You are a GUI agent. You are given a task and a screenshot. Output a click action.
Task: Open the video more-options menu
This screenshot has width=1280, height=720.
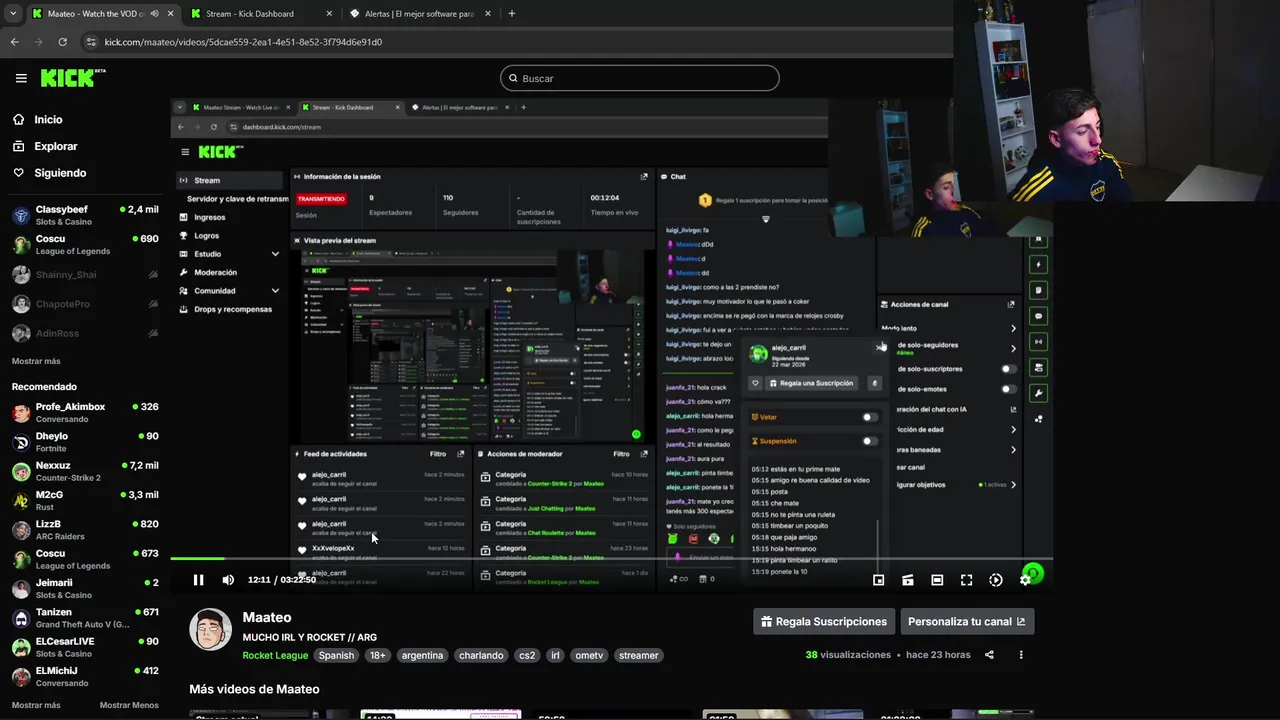(1021, 655)
